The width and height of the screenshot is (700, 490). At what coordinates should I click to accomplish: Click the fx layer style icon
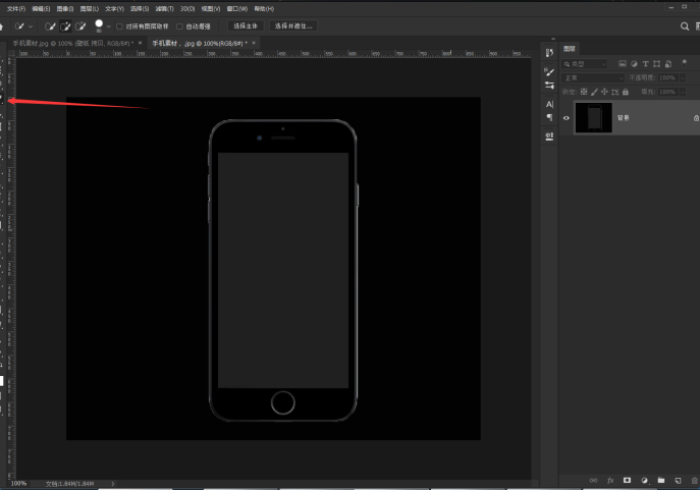pos(609,480)
